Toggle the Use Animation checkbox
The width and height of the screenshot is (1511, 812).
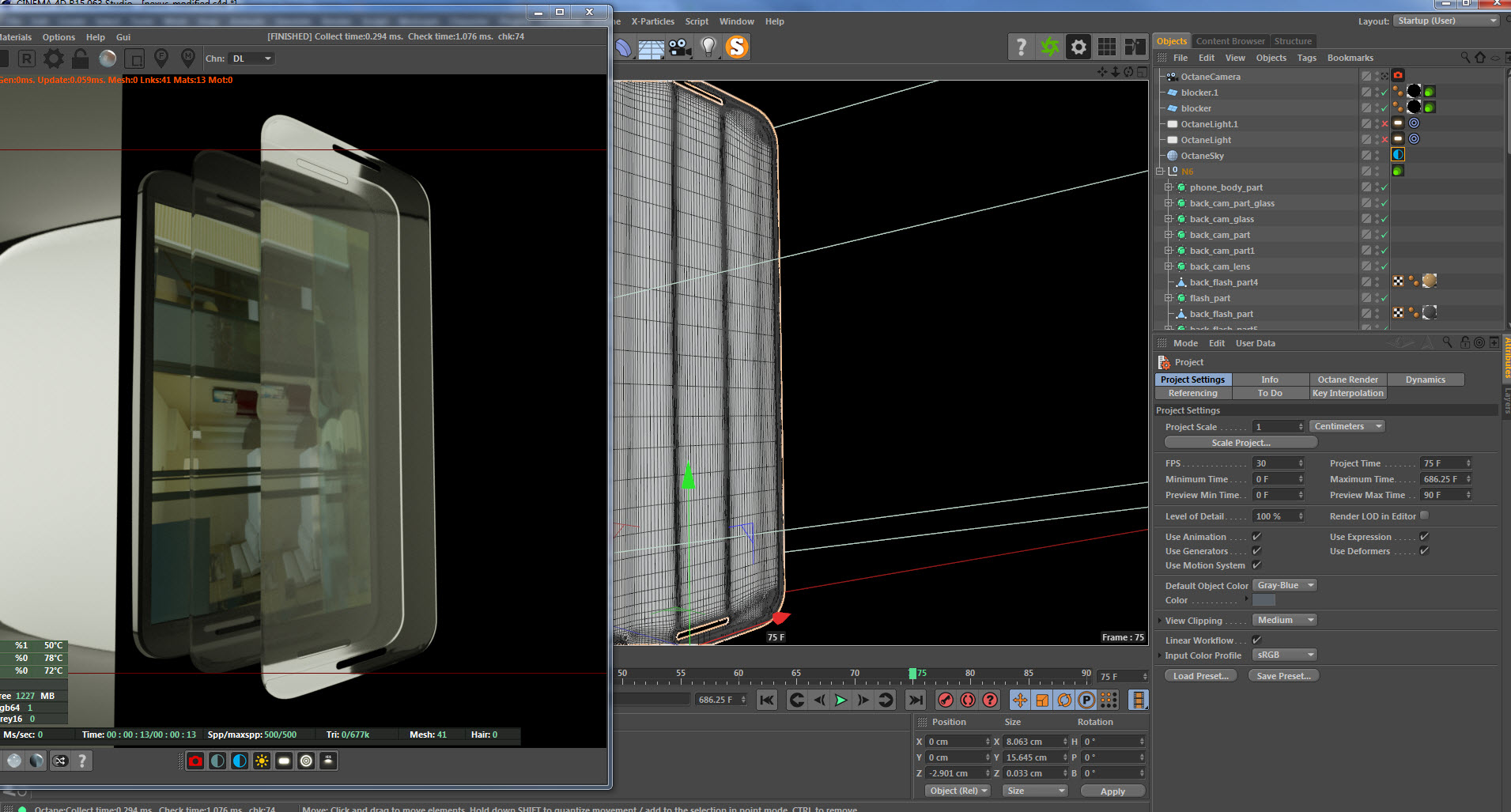pos(1256,537)
